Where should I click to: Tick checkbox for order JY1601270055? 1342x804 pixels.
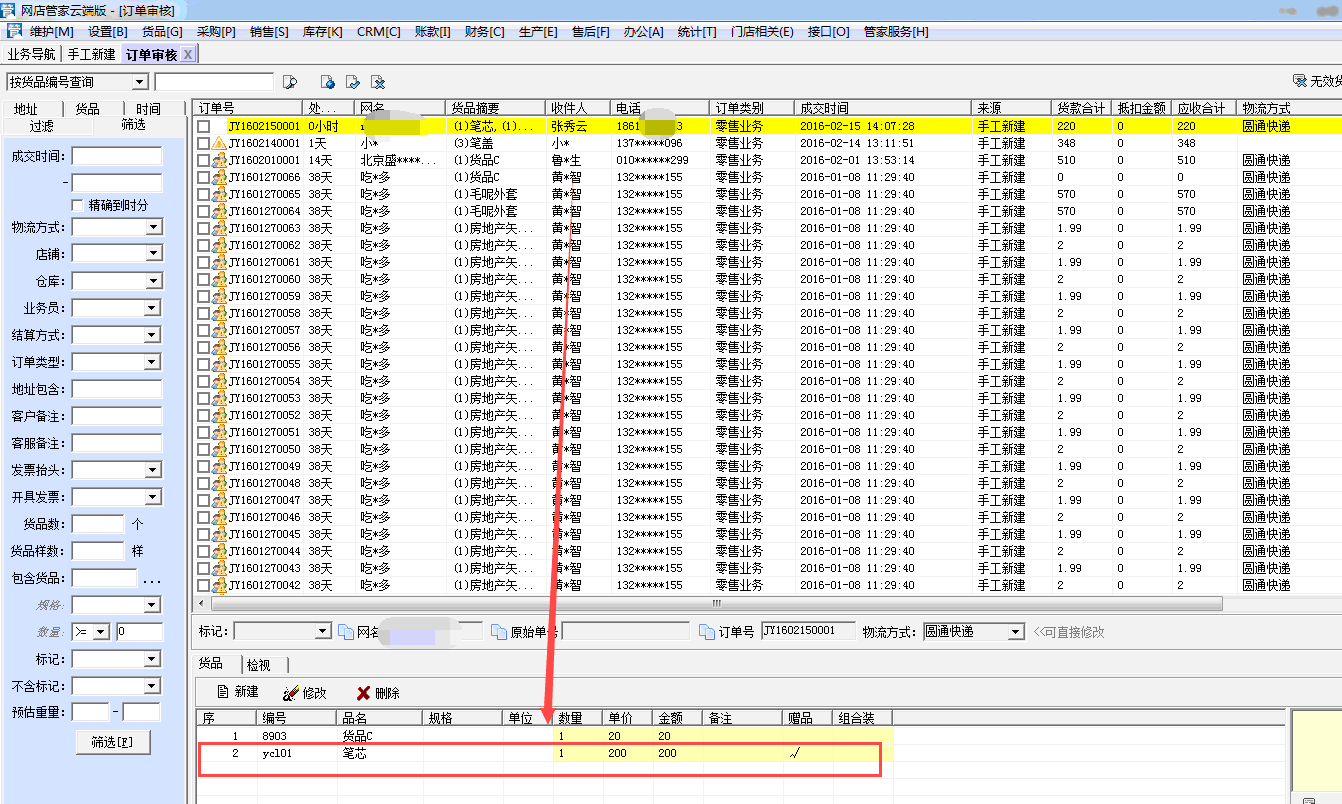(204, 365)
